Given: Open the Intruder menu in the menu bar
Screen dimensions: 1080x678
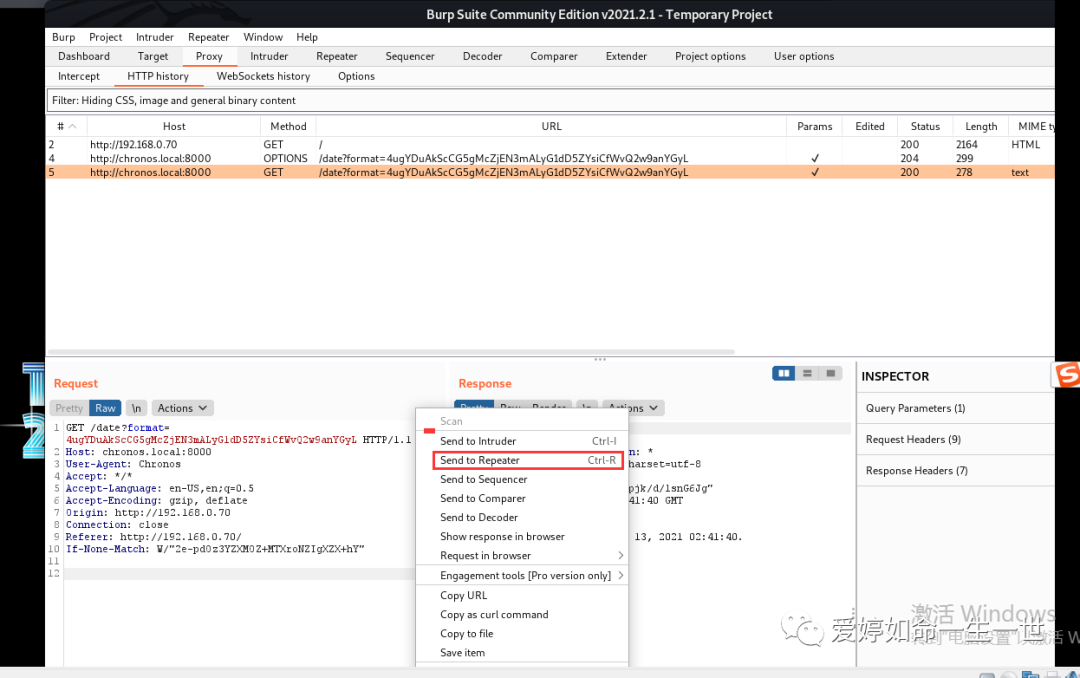Looking at the screenshot, I should pos(155,37).
